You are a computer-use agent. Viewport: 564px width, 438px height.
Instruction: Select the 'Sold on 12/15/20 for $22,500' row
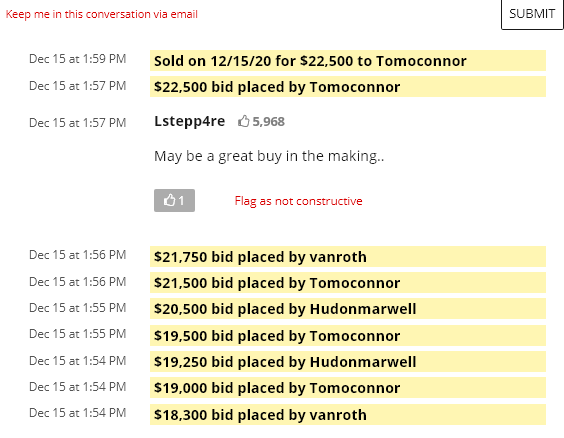pyautogui.click(x=348, y=61)
